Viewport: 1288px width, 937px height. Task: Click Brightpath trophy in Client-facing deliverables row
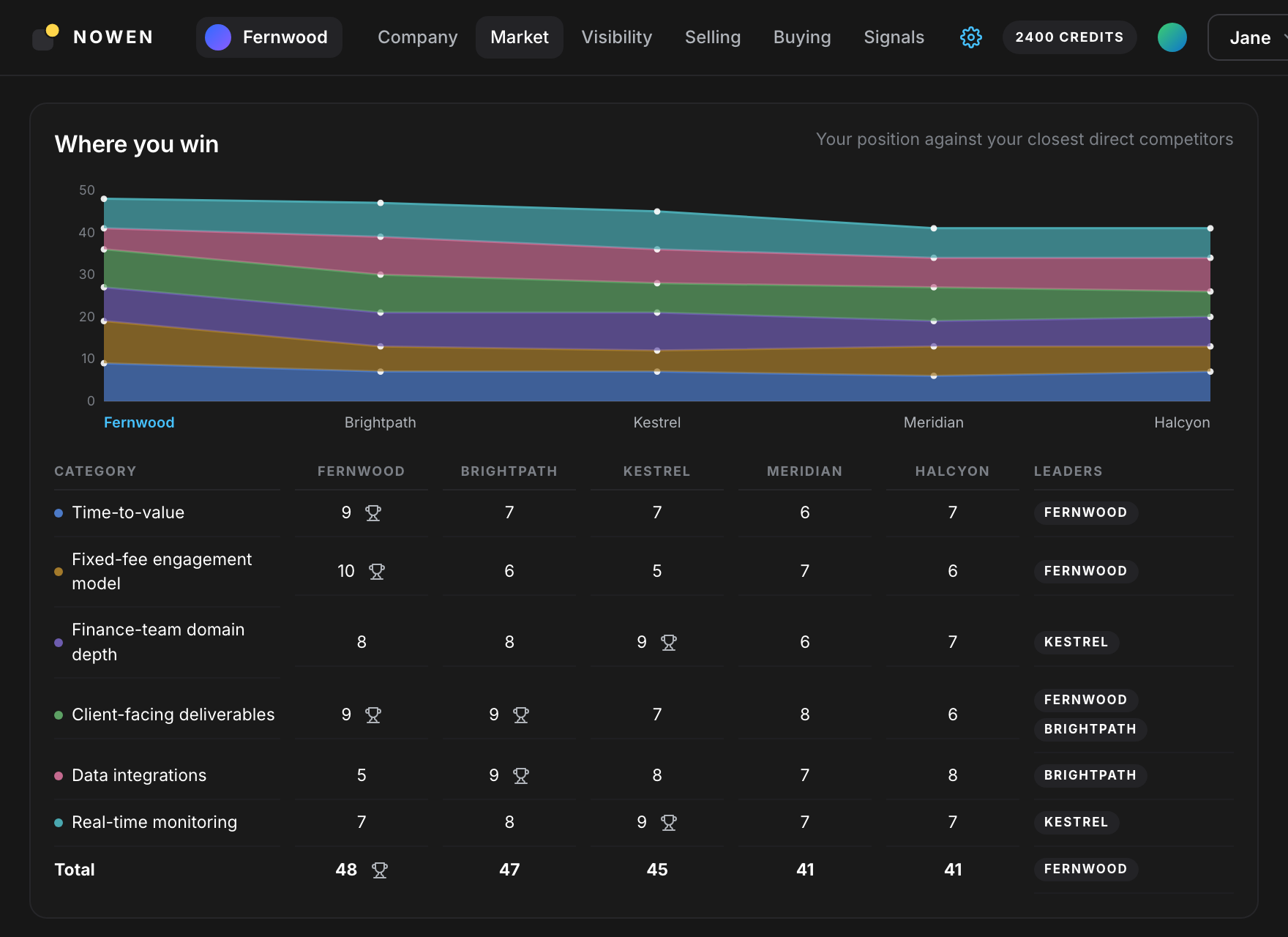click(521, 715)
